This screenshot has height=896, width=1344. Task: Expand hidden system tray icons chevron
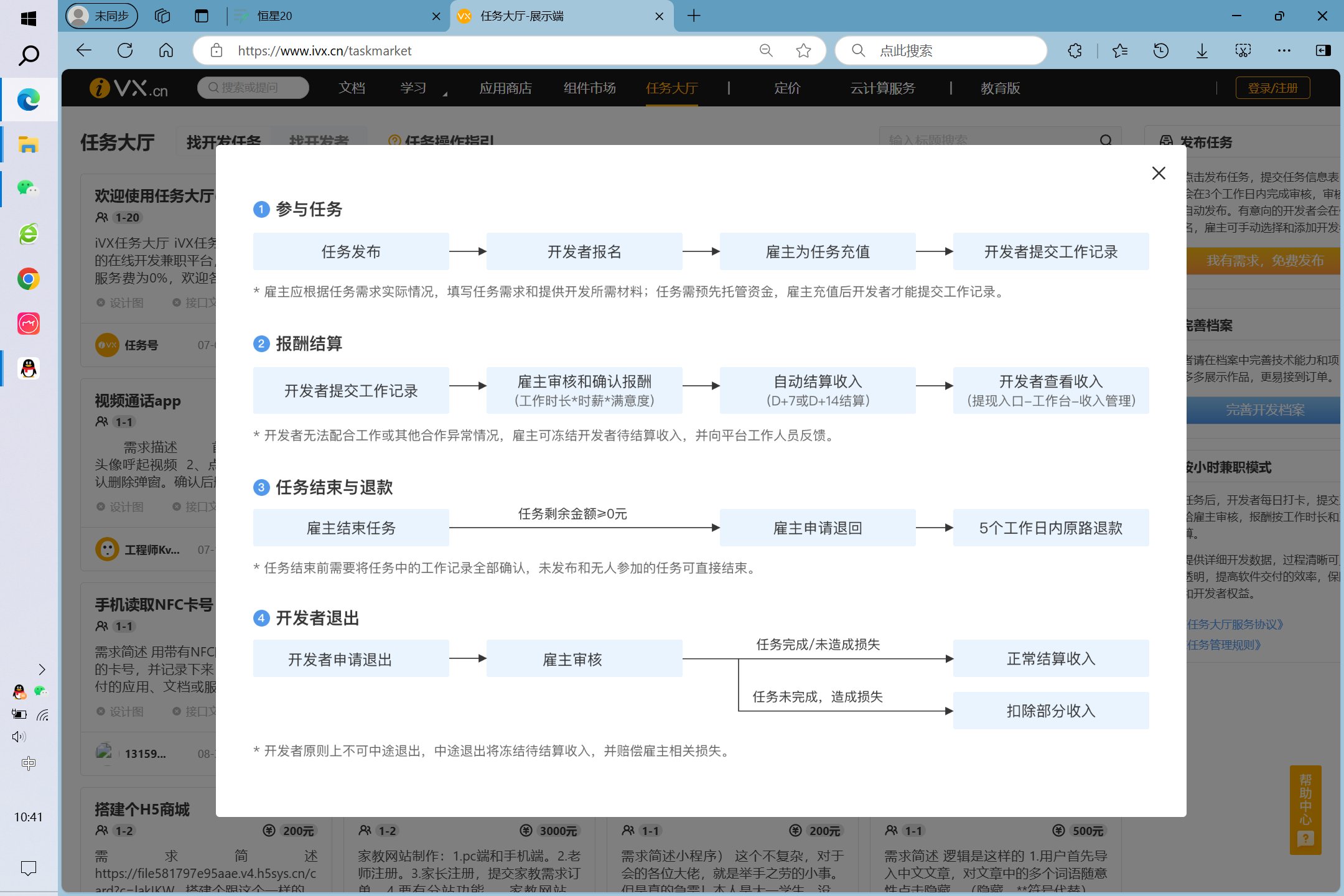pyautogui.click(x=42, y=670)
